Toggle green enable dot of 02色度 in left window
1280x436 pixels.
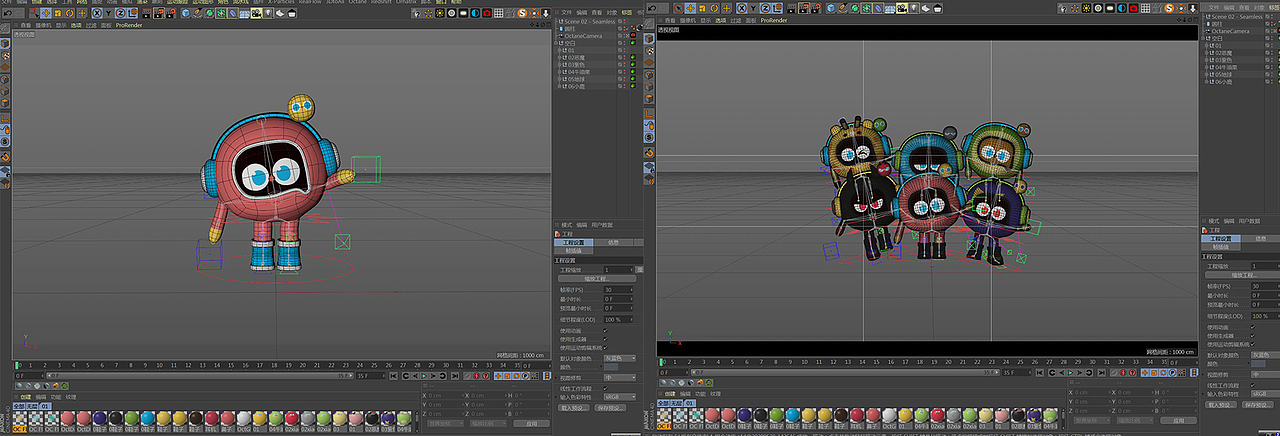[x=633, y=57]
